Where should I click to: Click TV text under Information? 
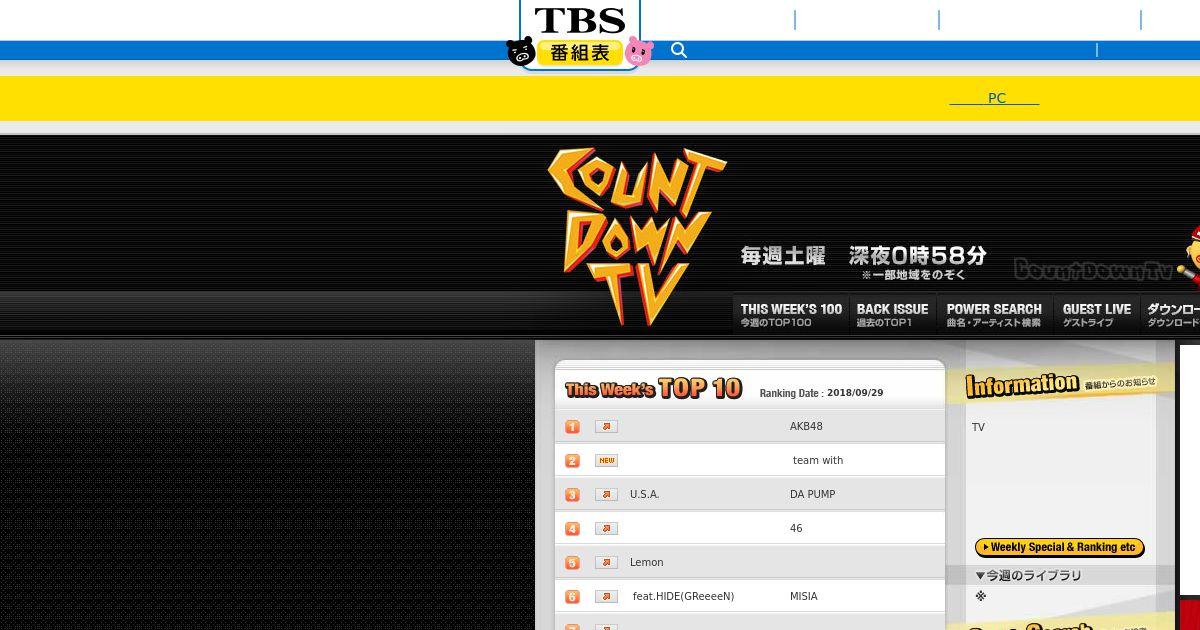tap(978, 427)
